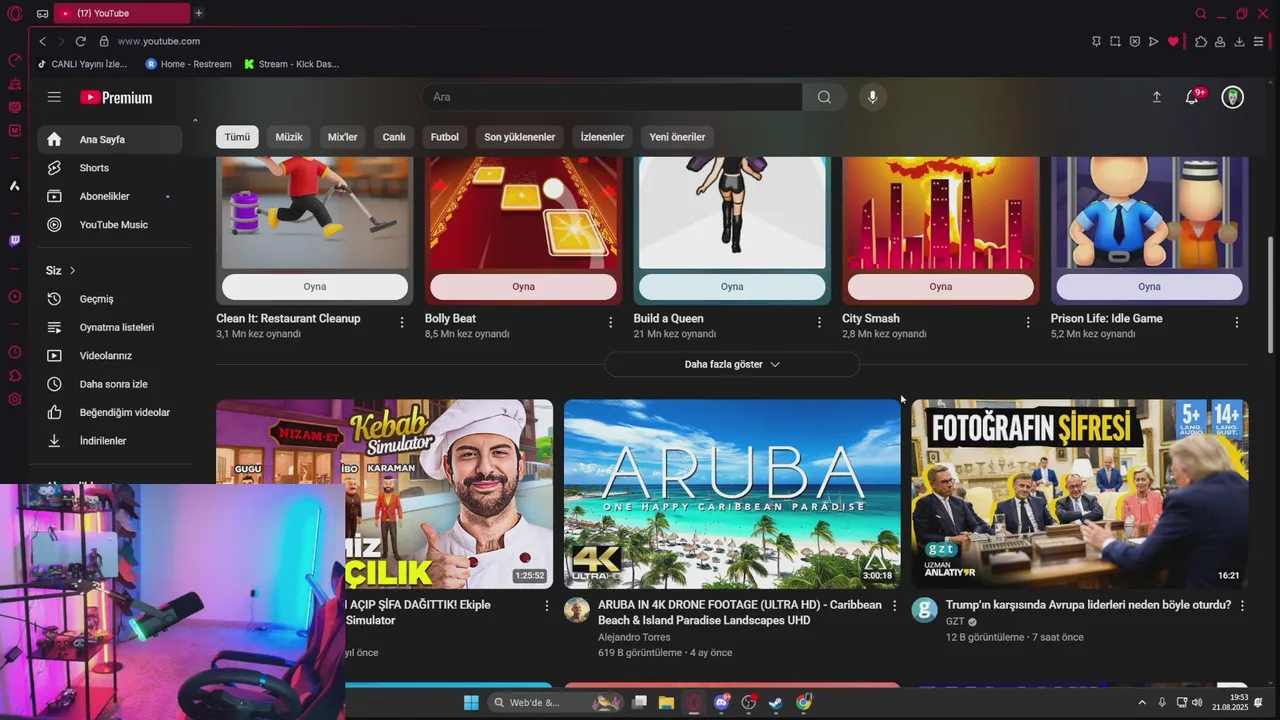The height and width of the screenshot is (720, 1280).
Task: Click the search magnifier button
Action: [824, 97]
